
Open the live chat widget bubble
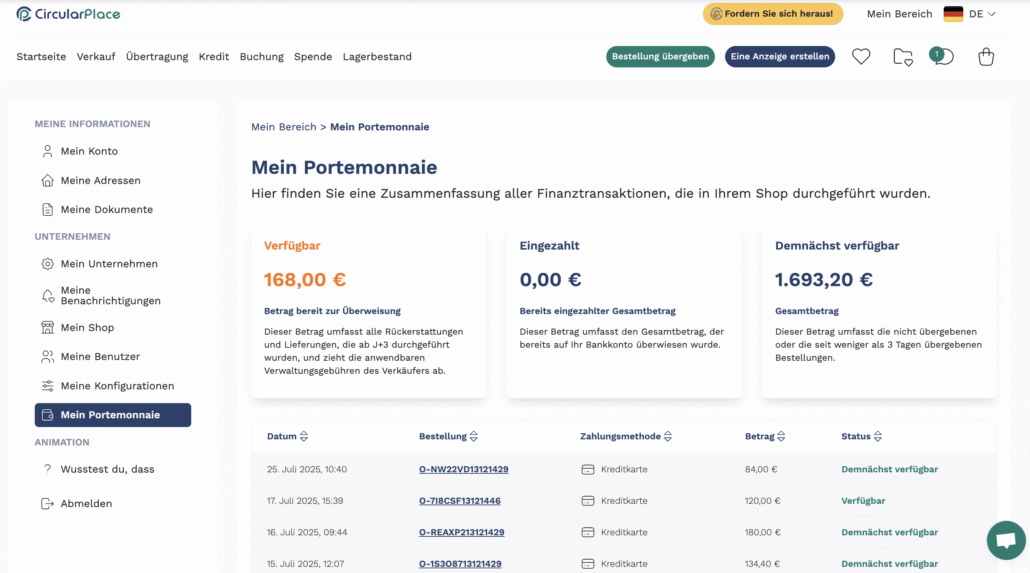point(1006,540)
